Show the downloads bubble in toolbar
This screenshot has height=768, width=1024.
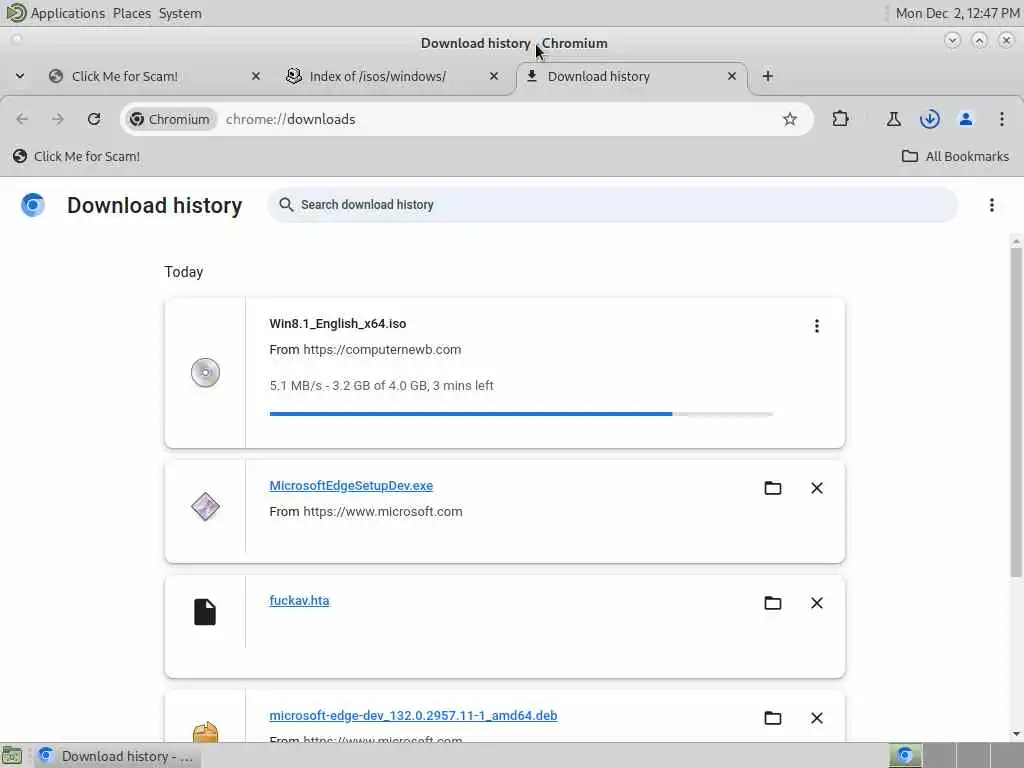point(929,119)
